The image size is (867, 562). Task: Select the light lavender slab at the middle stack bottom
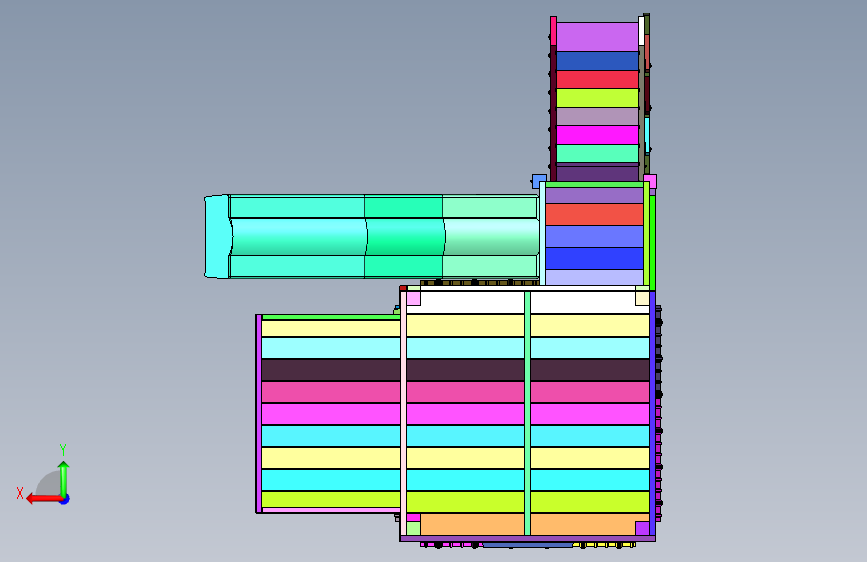tap(594, 277)
